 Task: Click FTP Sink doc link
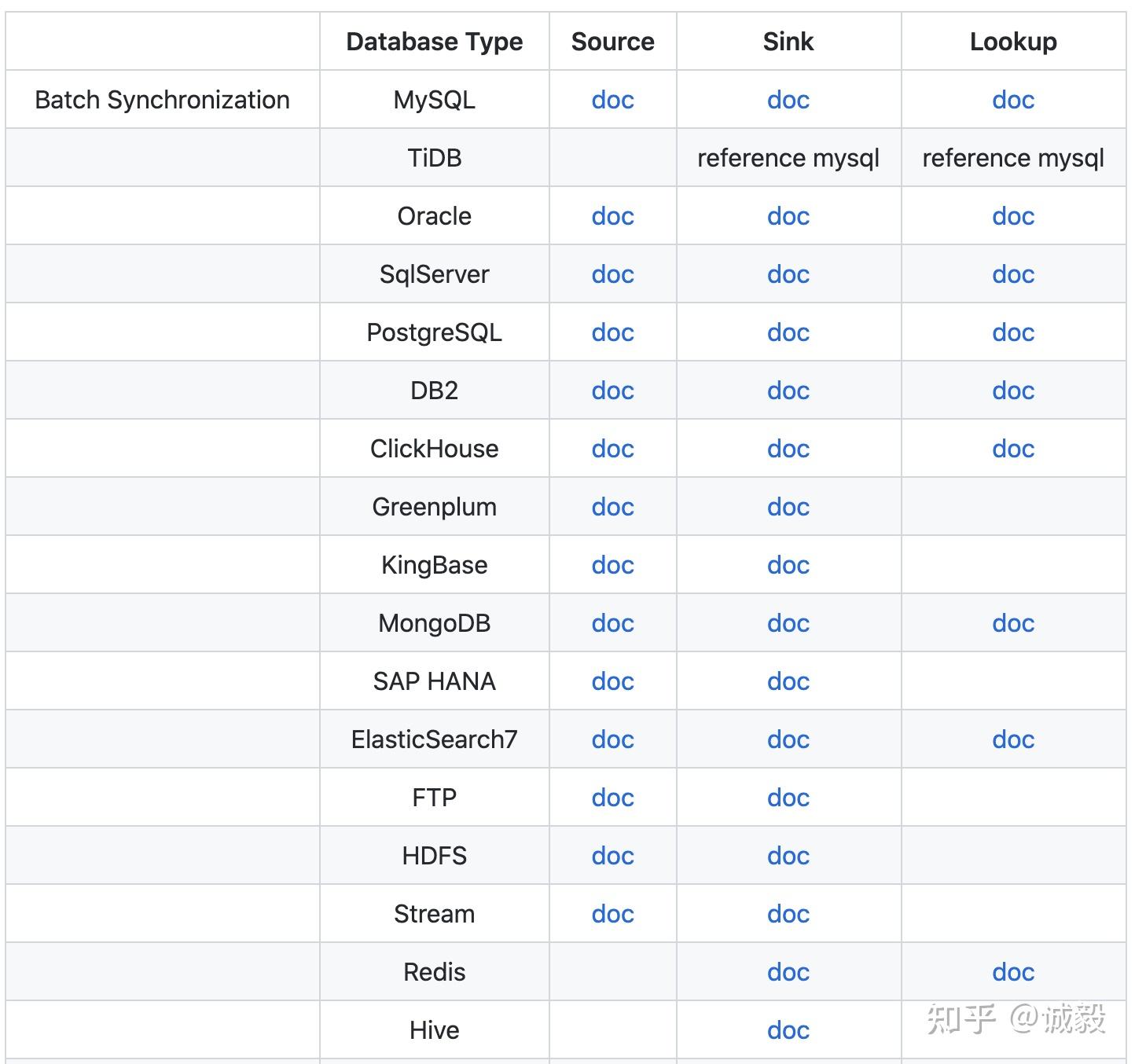[x=788, y=798]
